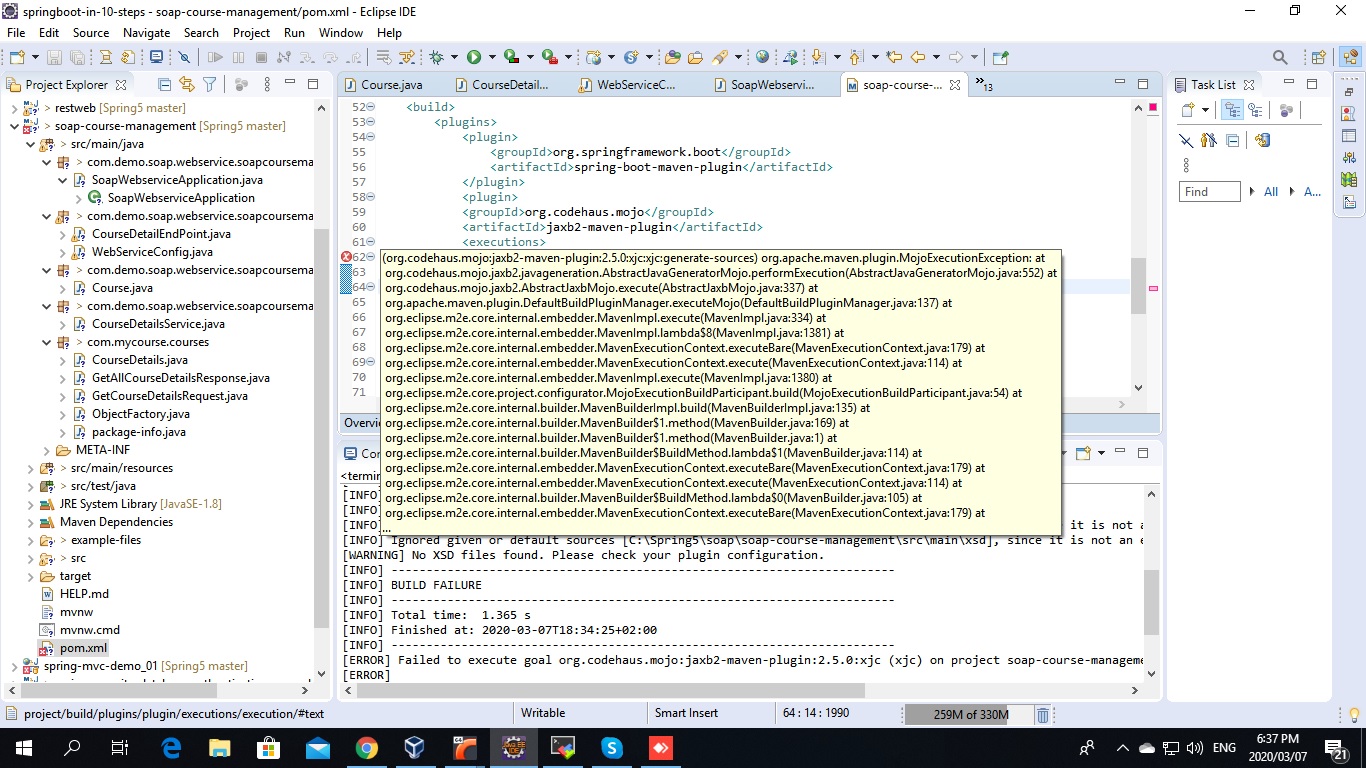Open the Project Explorer filter funnel
Screen dimensions: 1366x768
pos(209,85)
